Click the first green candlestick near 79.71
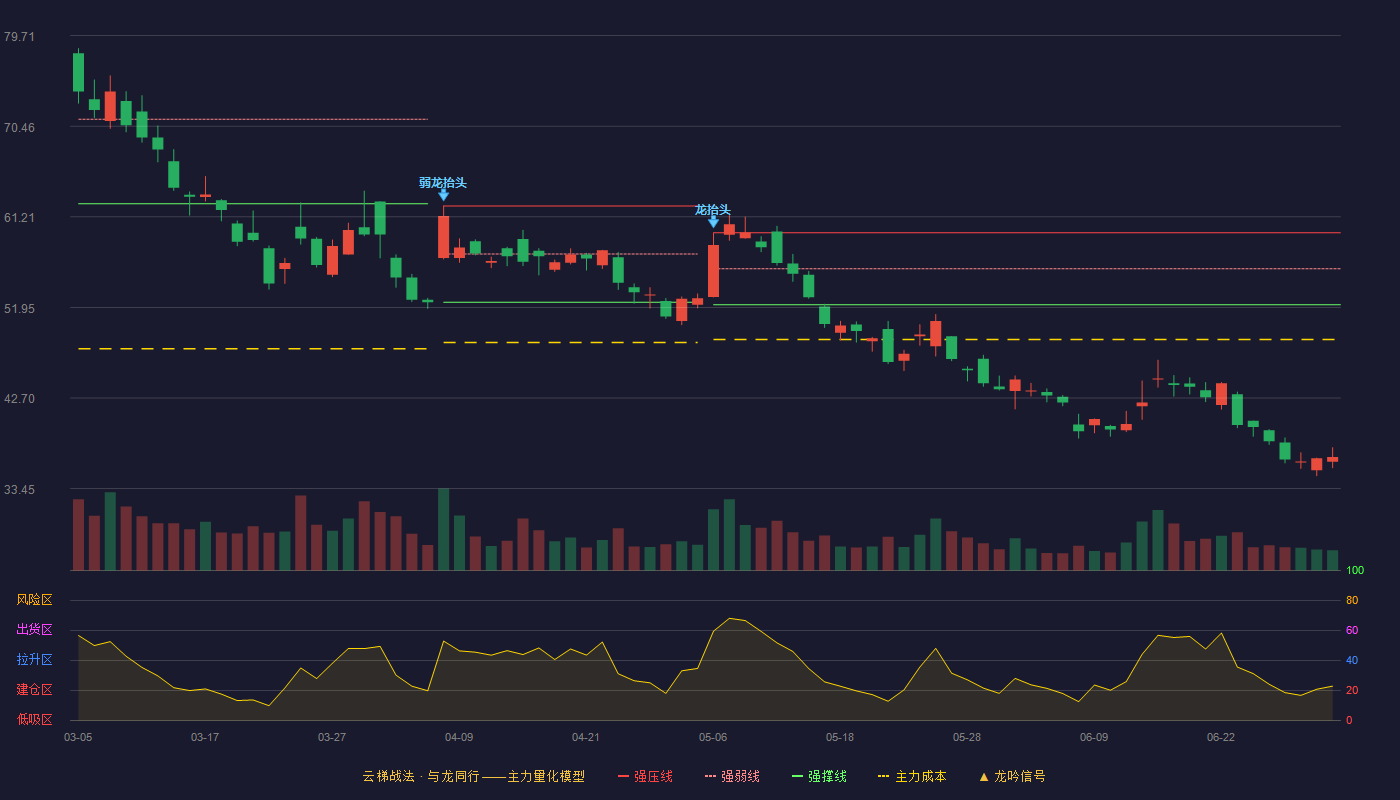 pos(78,72)
